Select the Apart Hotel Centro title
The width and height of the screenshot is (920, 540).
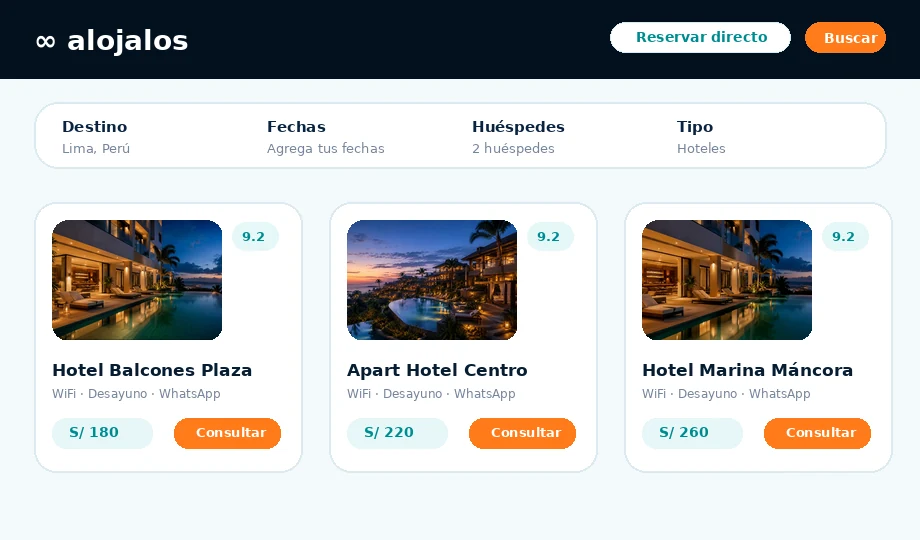coord(437,370)
